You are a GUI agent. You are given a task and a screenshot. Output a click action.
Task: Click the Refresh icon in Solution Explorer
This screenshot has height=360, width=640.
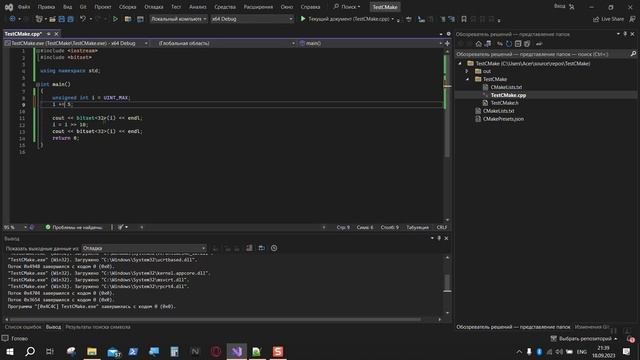(509, 44)
